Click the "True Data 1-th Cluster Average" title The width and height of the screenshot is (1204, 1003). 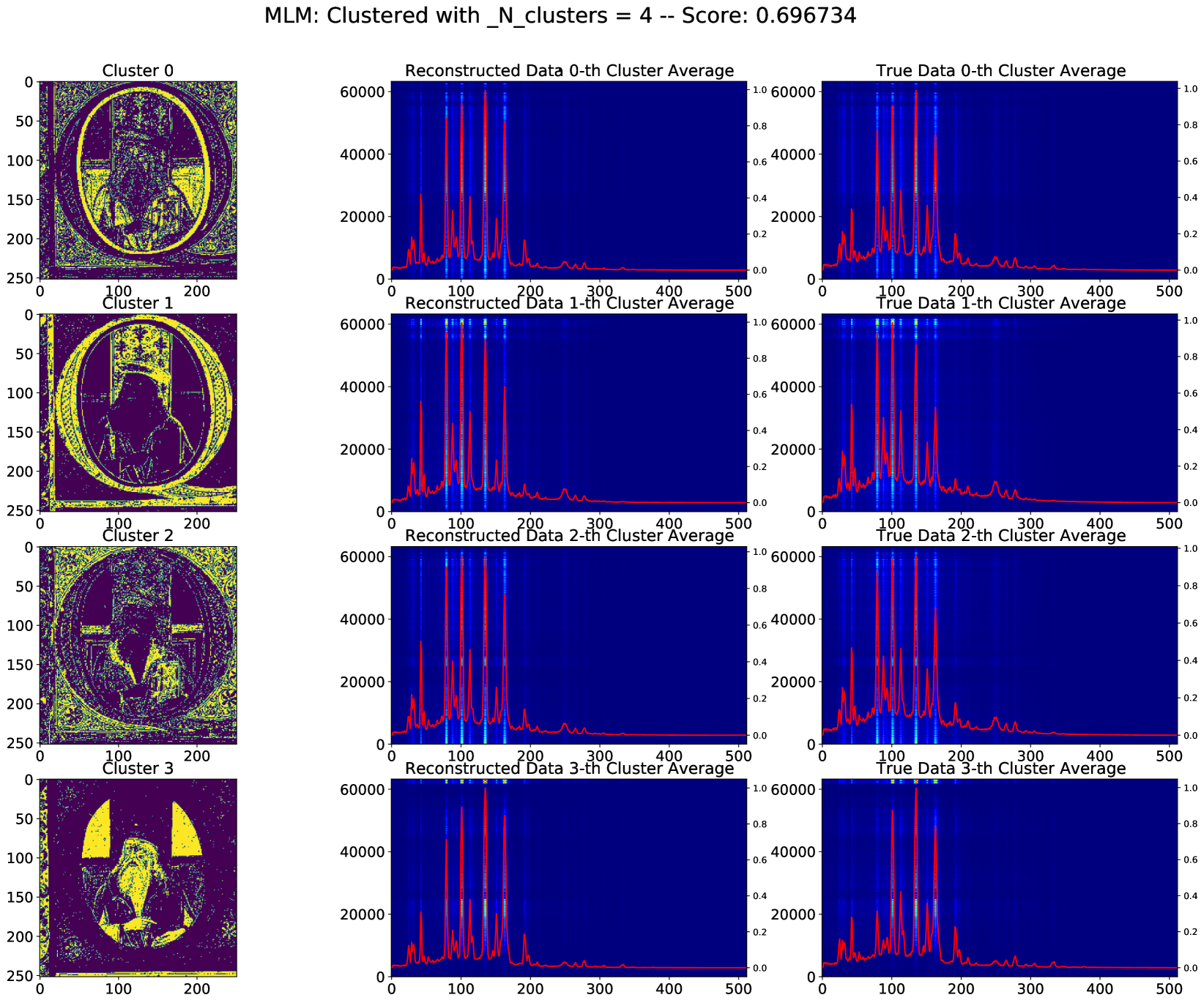[1000, 303]
